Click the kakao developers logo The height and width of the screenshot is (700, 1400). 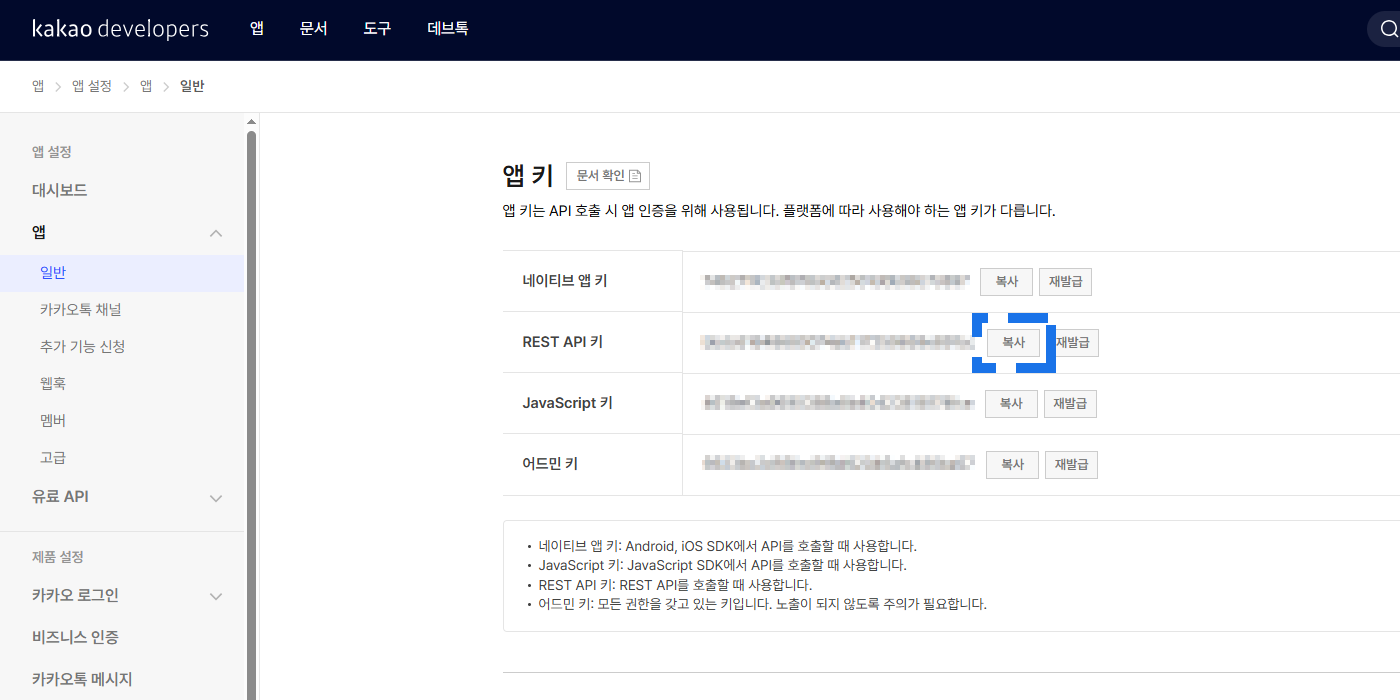coord(120,28)
